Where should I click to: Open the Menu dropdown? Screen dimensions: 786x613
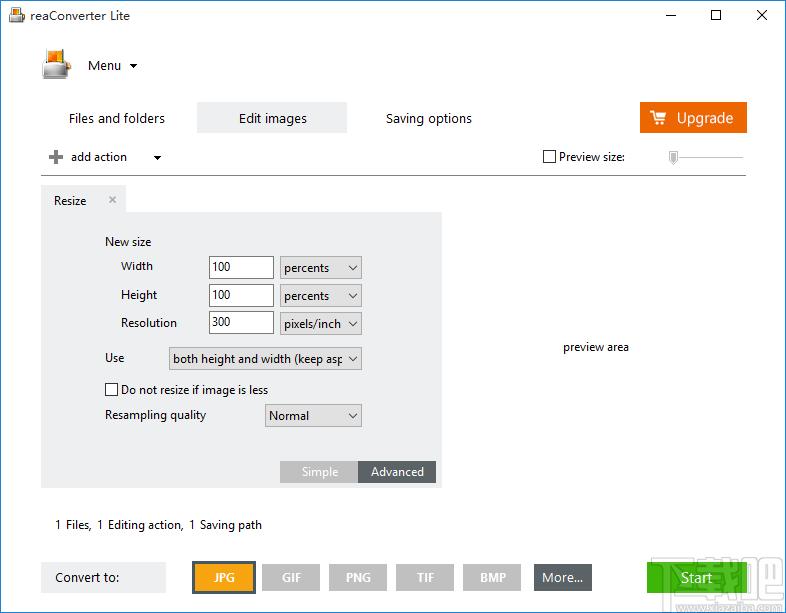coord(112,66)
